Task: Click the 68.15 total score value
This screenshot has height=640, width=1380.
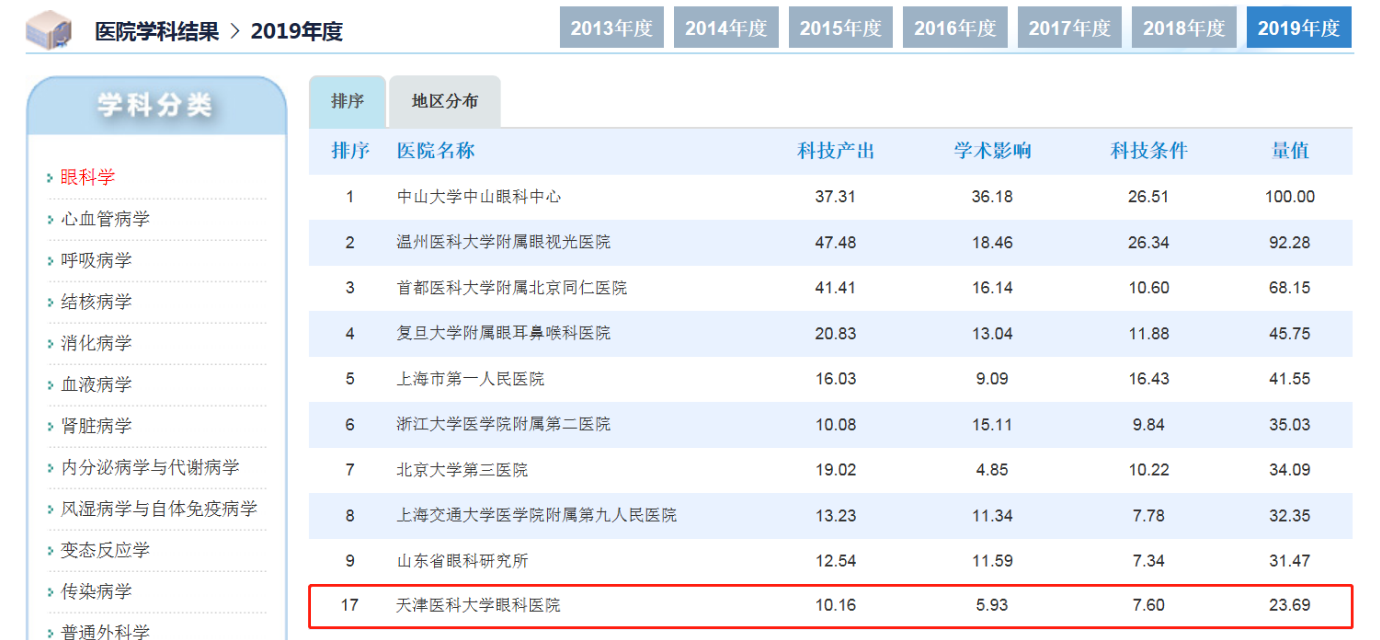Action: pos(1290,288)
